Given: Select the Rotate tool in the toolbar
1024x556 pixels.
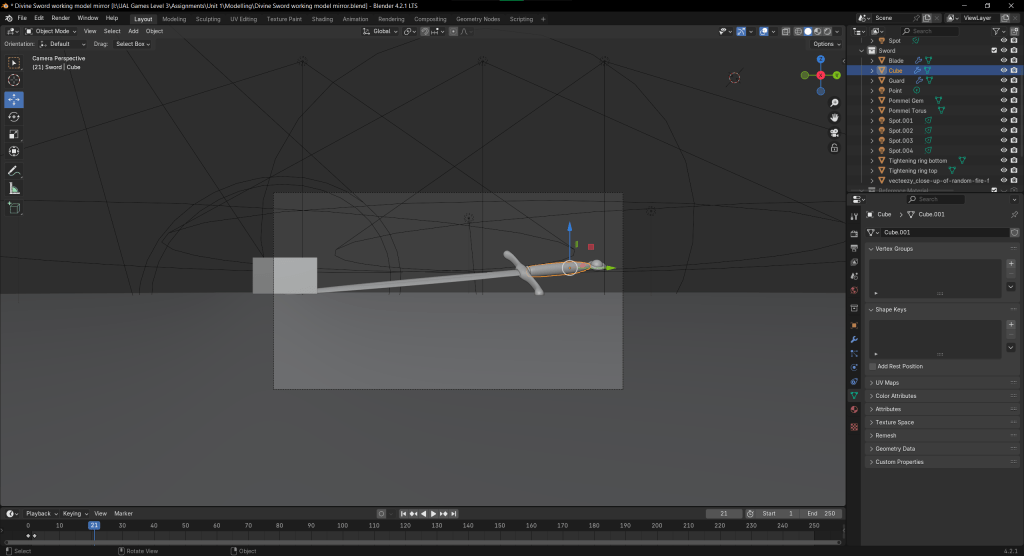Looking at the screenshot, I should tap(14, 117).
